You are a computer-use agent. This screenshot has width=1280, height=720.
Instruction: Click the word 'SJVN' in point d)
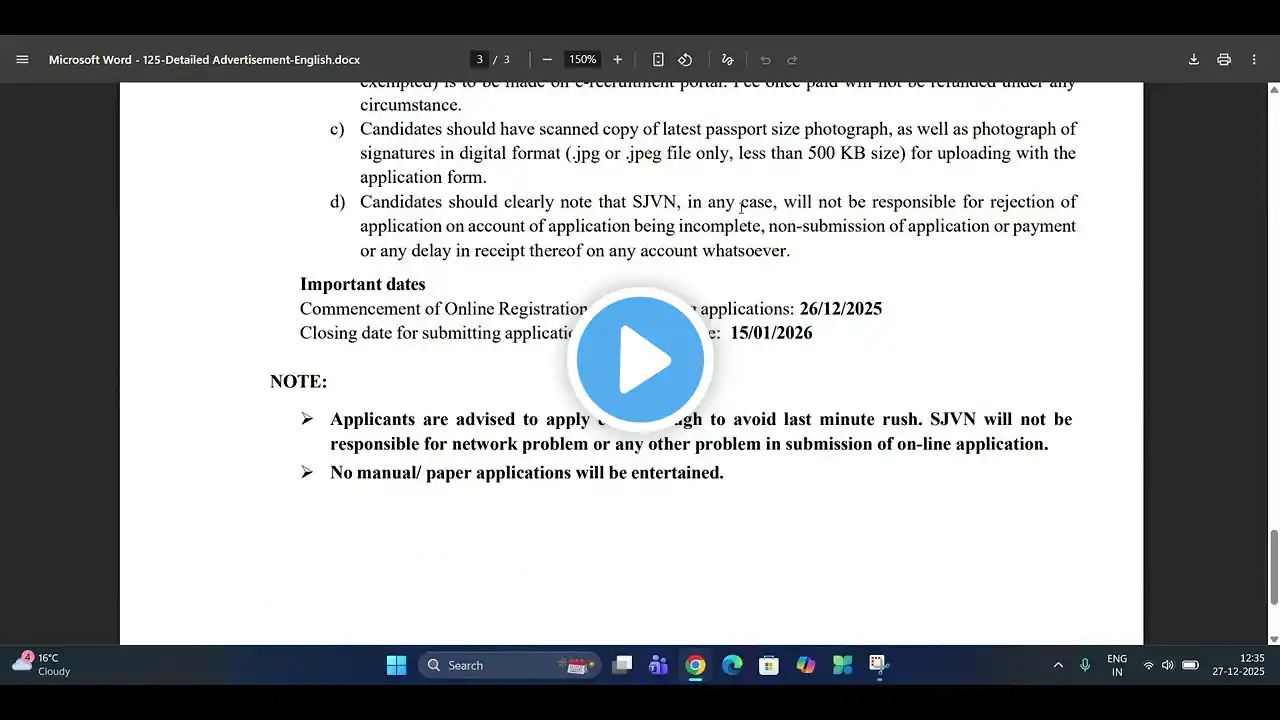coord(655,202)
